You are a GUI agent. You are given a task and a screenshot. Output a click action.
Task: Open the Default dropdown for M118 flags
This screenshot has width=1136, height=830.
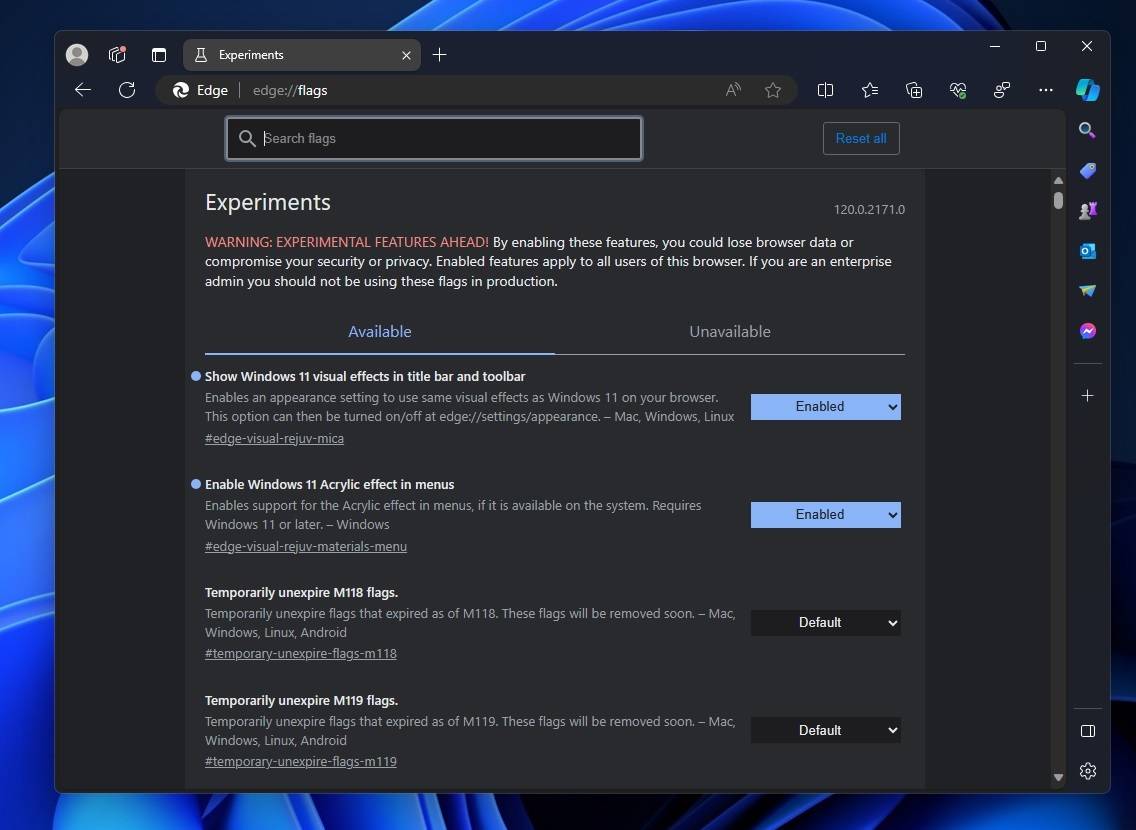(x=825, y=622)
